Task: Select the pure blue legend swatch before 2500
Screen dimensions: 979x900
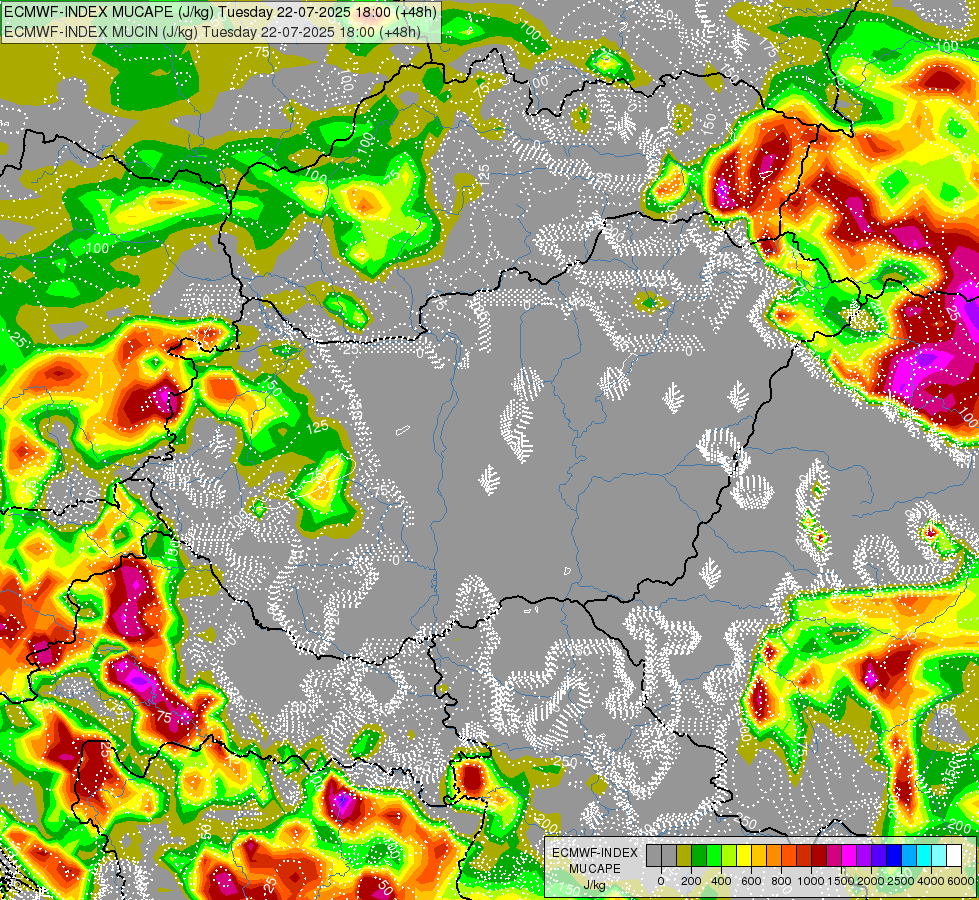Action: click(x=894, y=855)
